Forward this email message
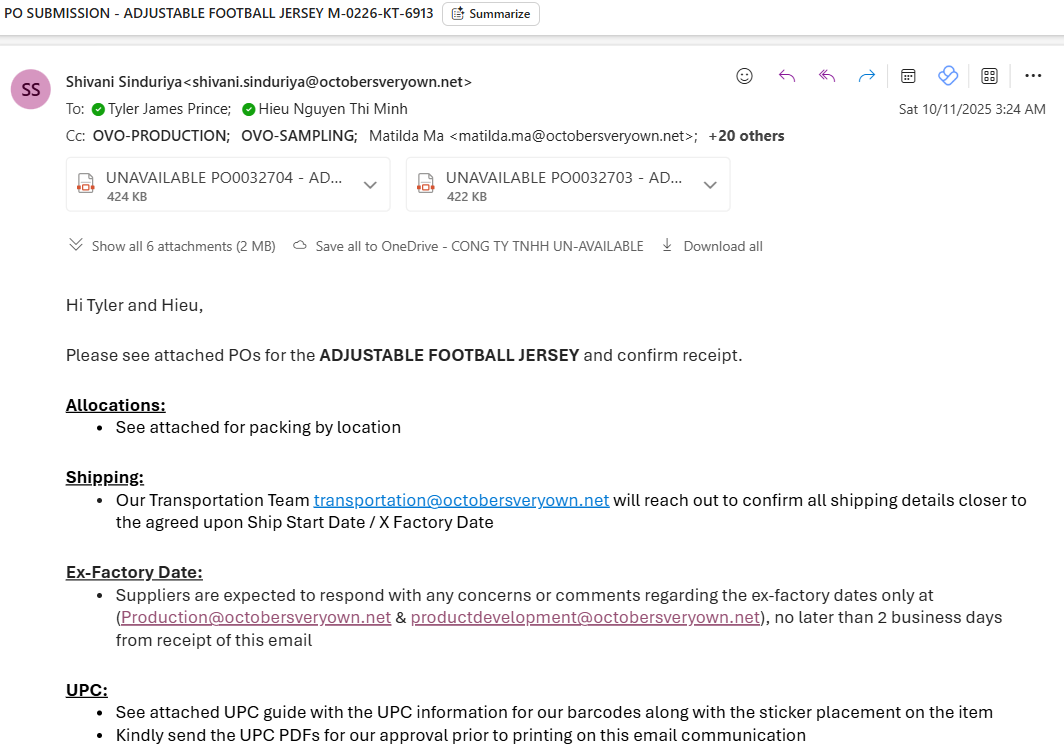Viewport: 1064px width, 749px height. 867,76
